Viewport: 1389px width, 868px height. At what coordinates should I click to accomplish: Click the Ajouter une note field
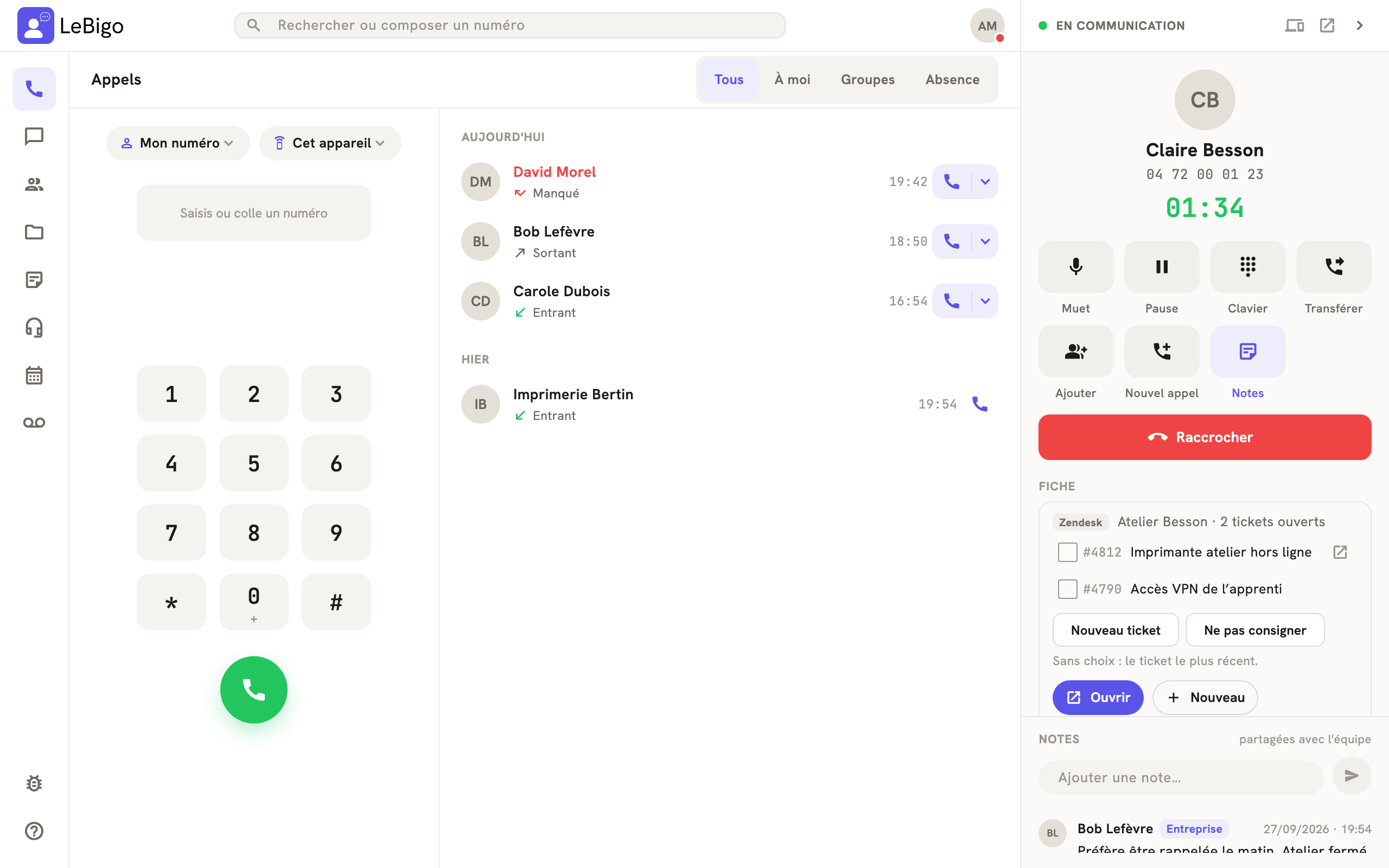coord(1181,777)
